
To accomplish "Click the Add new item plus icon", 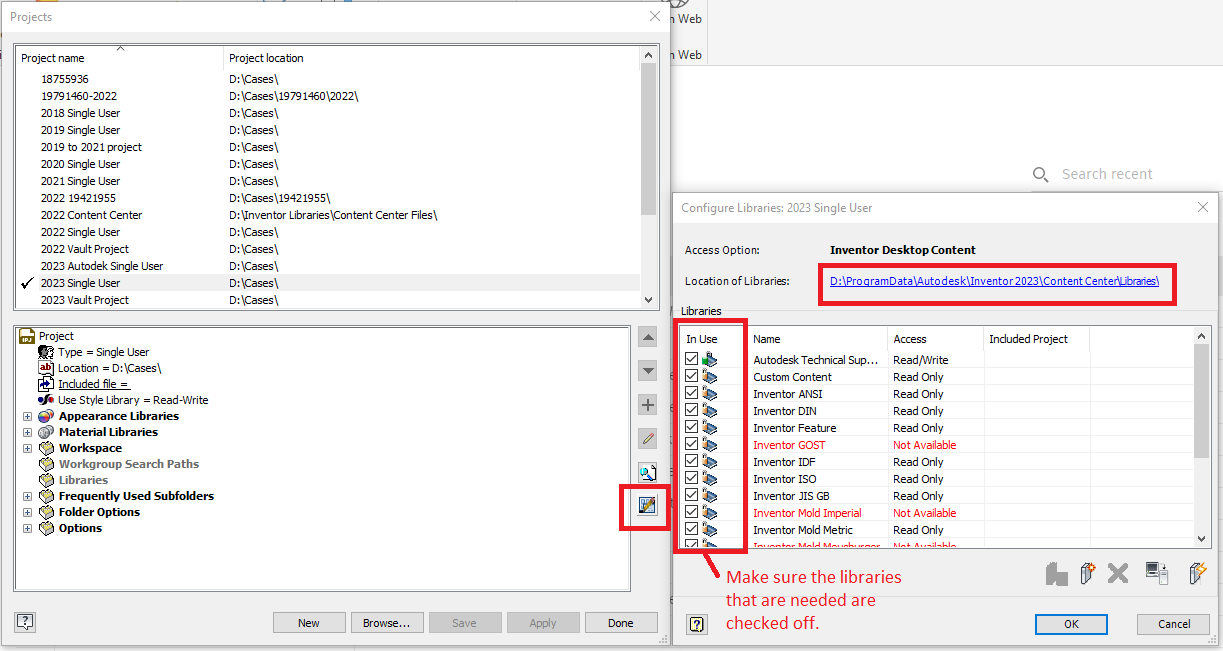I will pyautogui.click(x=647, y=404).
